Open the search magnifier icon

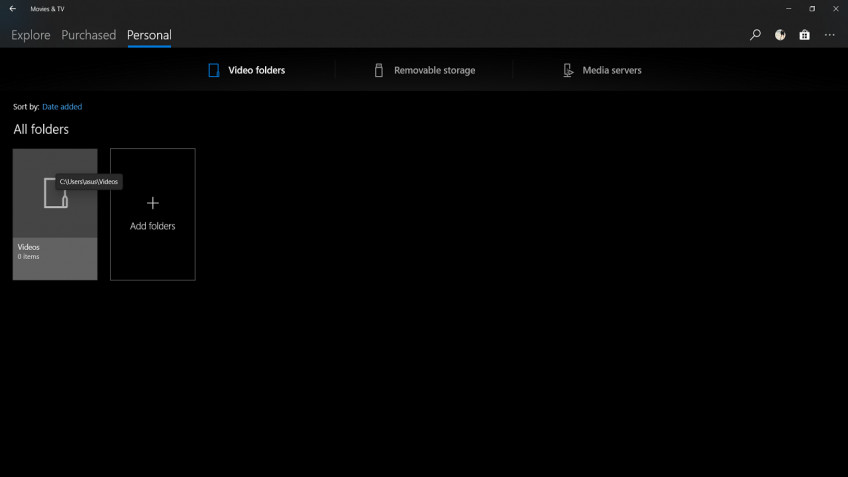(755, 35)
